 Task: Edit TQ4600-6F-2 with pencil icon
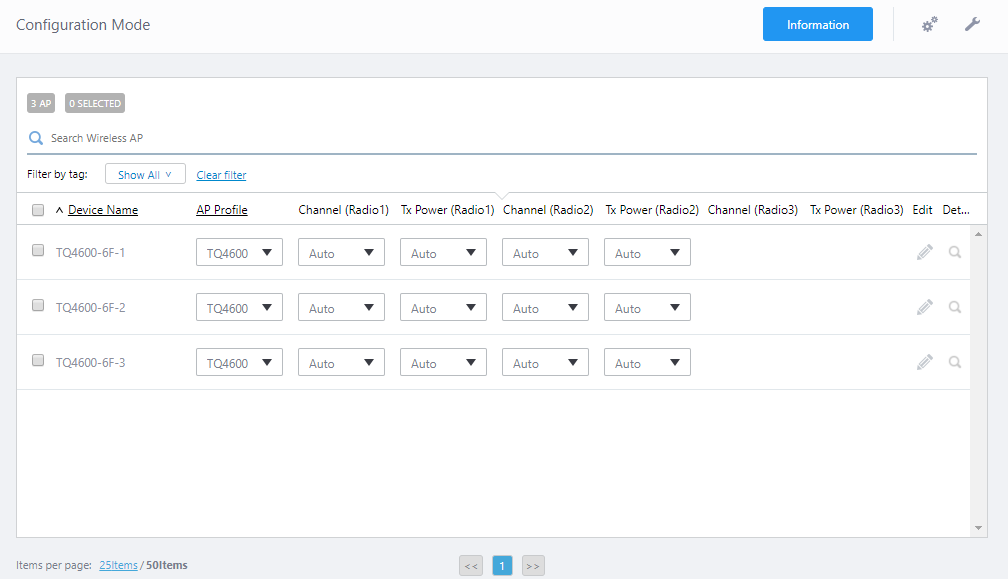click(x=924, y=307)
